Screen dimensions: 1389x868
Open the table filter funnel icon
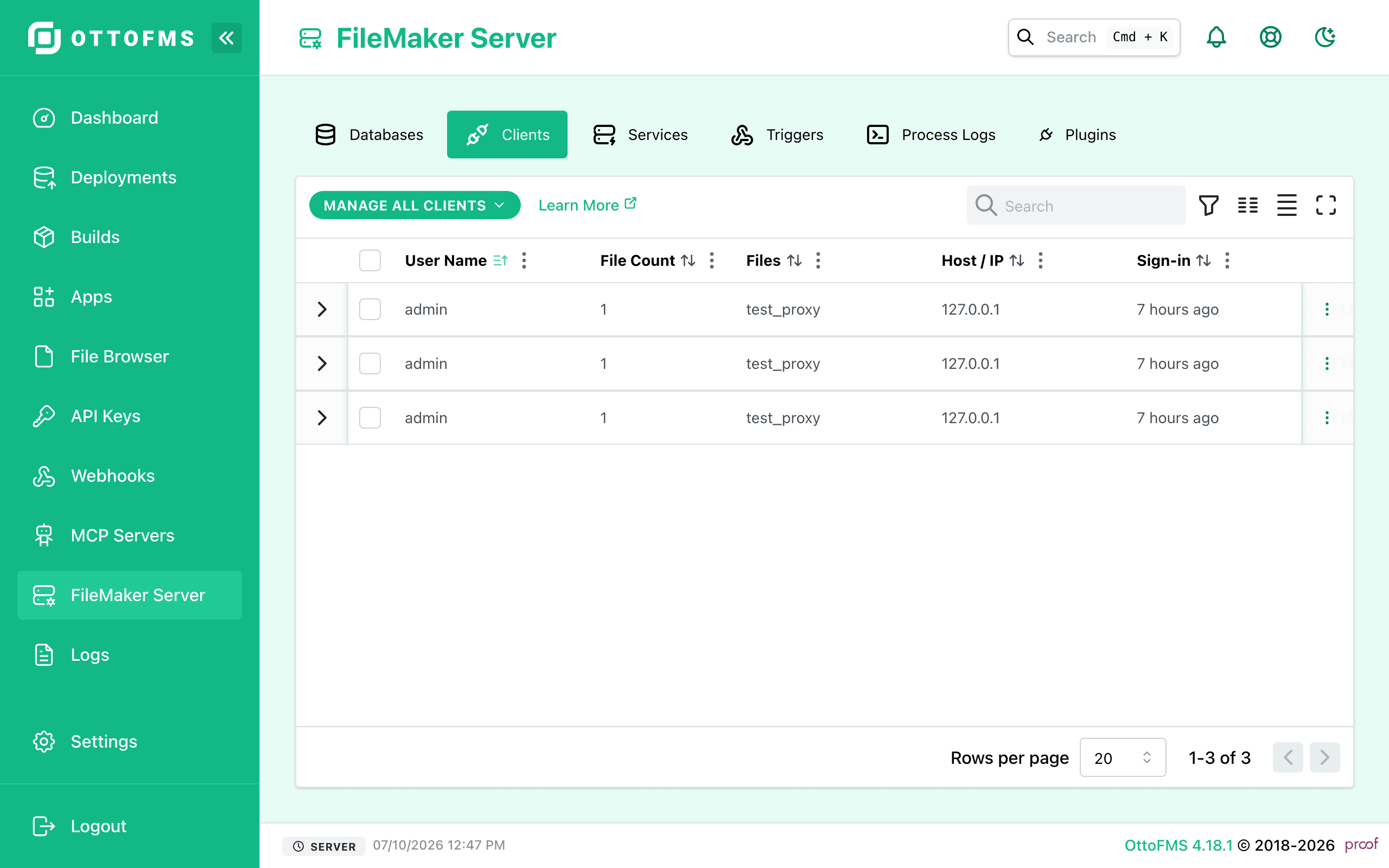(1209, 205)
